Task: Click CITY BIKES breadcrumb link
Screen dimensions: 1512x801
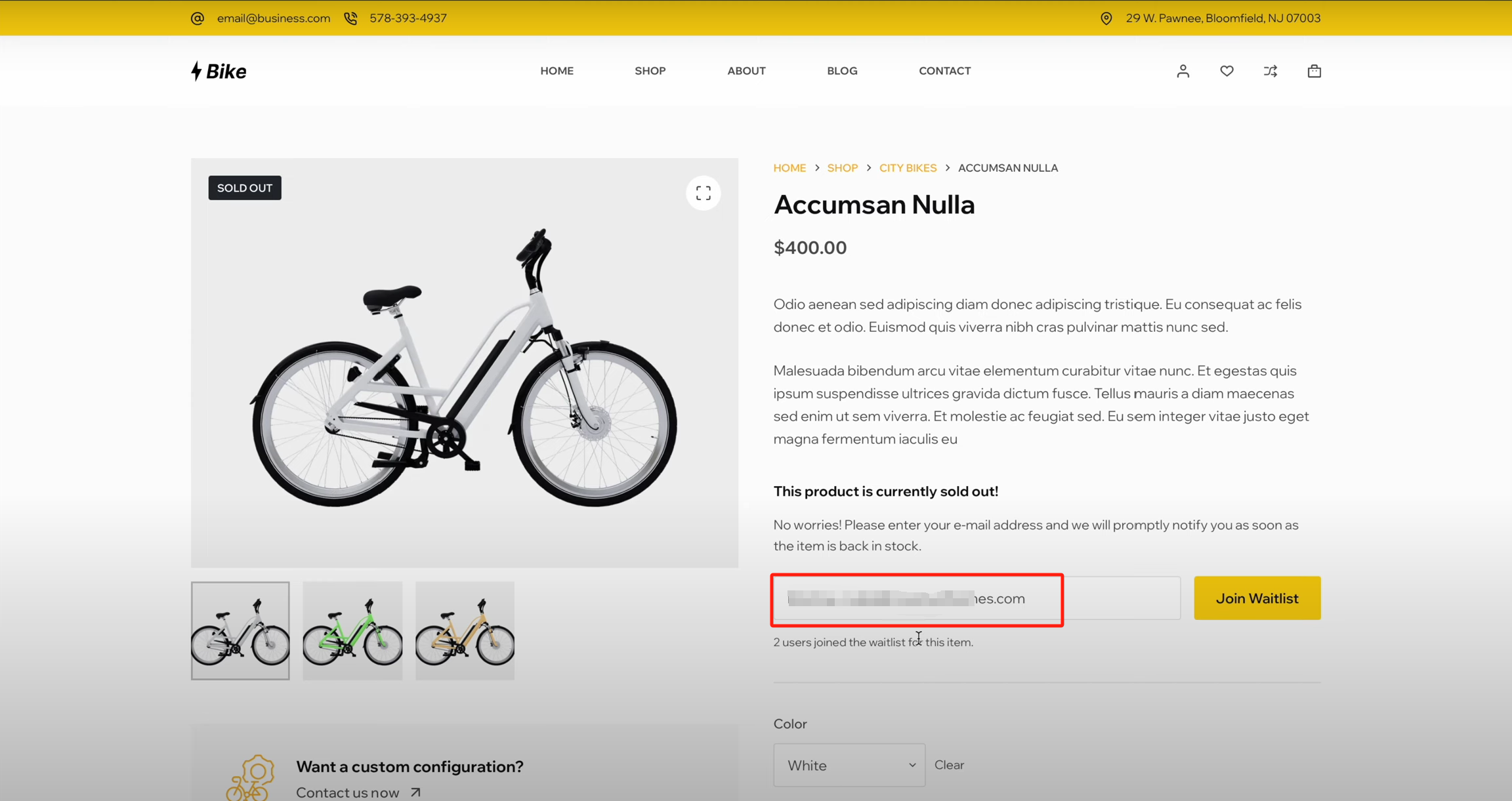Action: (x=908, y=168)
